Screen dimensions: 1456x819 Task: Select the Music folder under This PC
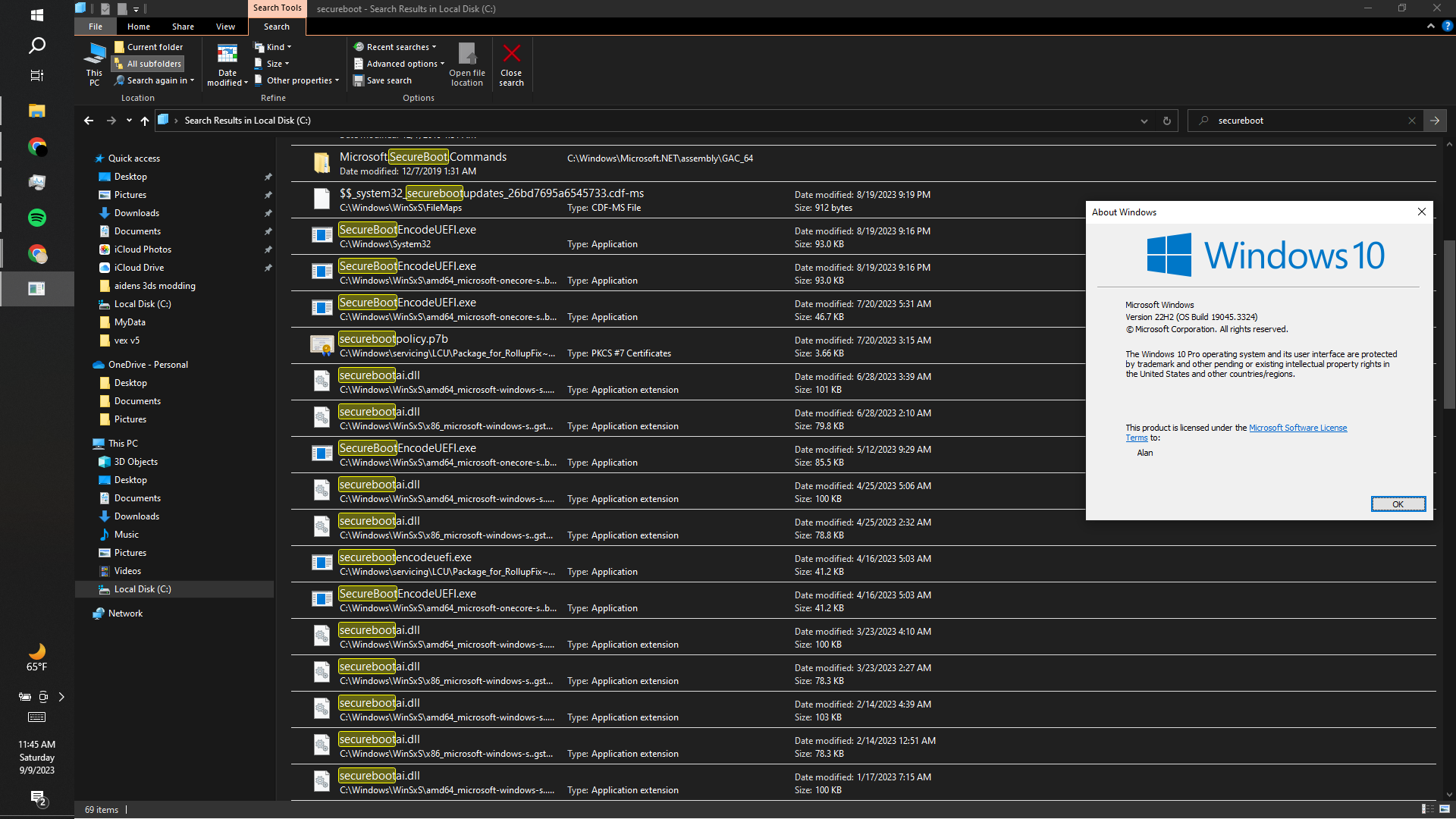click(x=126, y=535)
